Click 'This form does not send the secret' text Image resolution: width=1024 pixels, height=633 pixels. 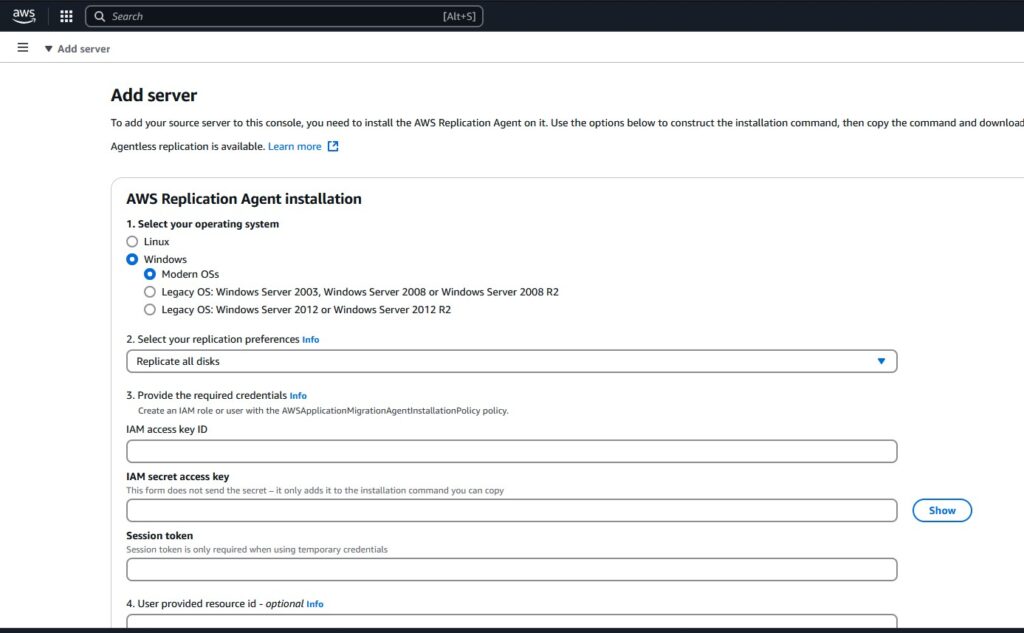click(x=315, y=491)
